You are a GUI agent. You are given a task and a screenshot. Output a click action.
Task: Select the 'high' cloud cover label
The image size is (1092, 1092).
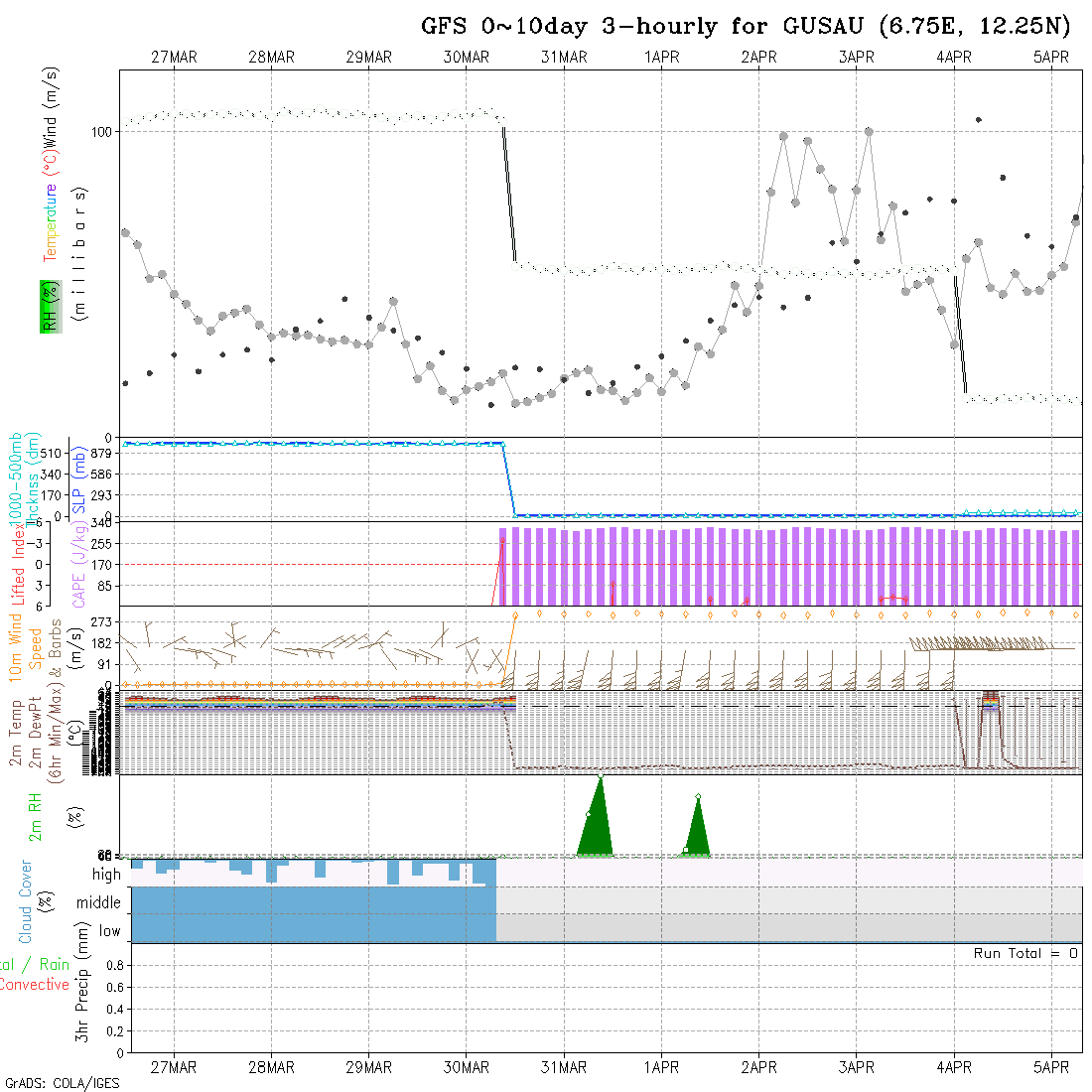pyautogui.click(x=106, y=875)
